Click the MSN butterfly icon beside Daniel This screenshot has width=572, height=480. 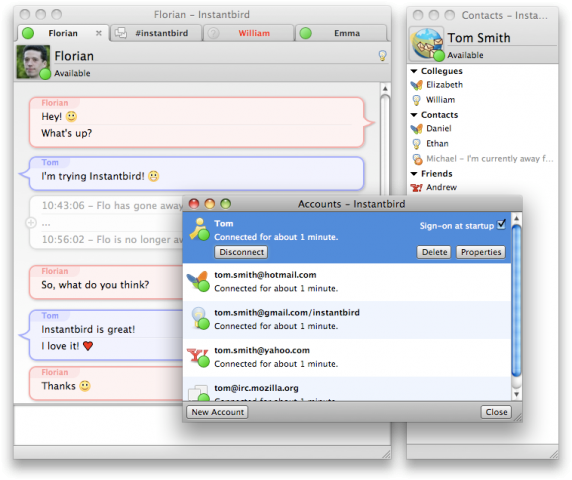click(x=417, y=129)
